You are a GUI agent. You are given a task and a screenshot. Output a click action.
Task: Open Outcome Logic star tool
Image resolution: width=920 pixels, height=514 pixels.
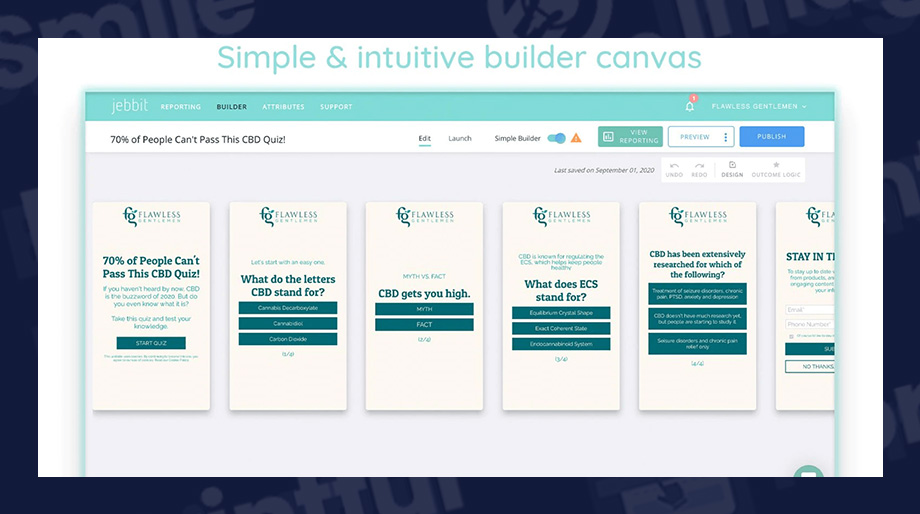776,169
